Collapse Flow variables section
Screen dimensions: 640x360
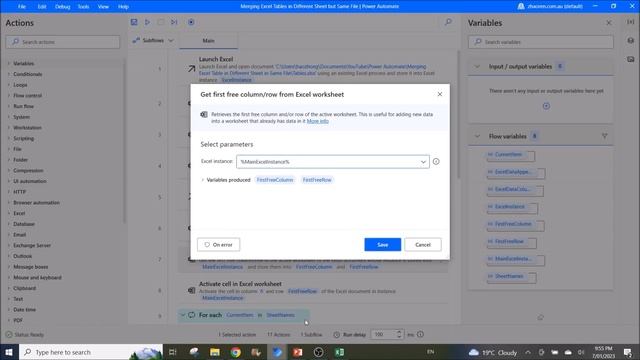click(x=477, y=136)
